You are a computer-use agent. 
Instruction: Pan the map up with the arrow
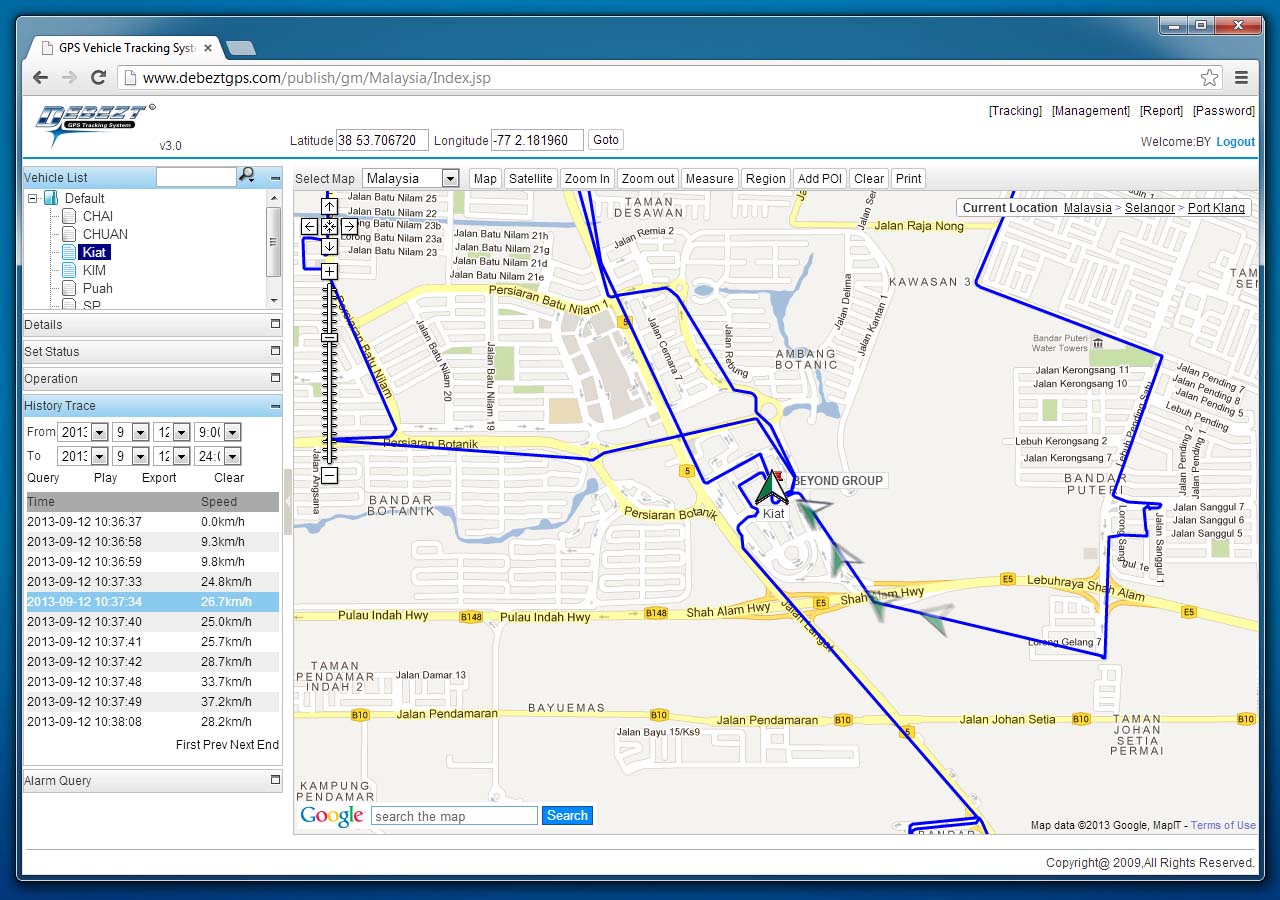click(x=329, y=207)
